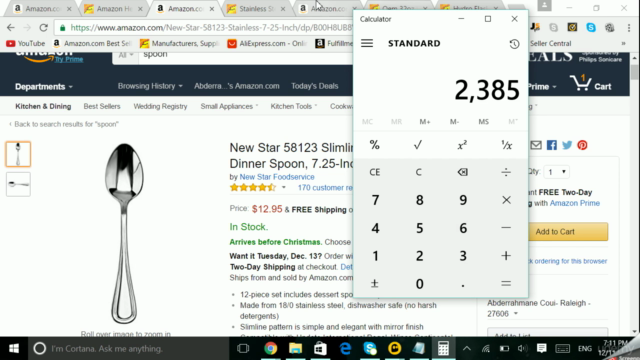Open the Amazon Cart
The height and width of the screenshot is (360, 640).
pos(591,84)
